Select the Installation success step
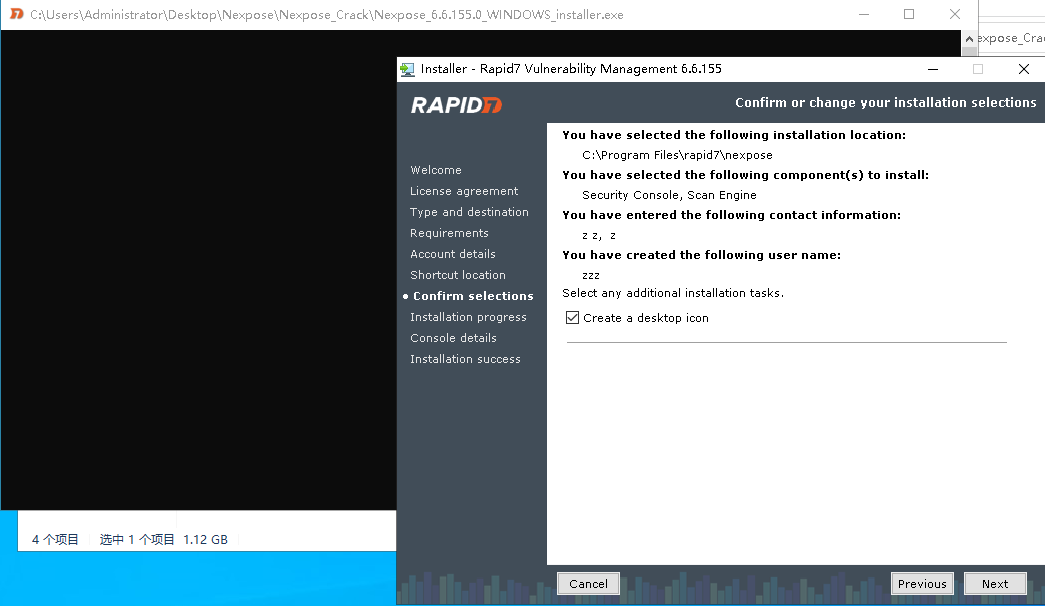 tap(465, 359)
